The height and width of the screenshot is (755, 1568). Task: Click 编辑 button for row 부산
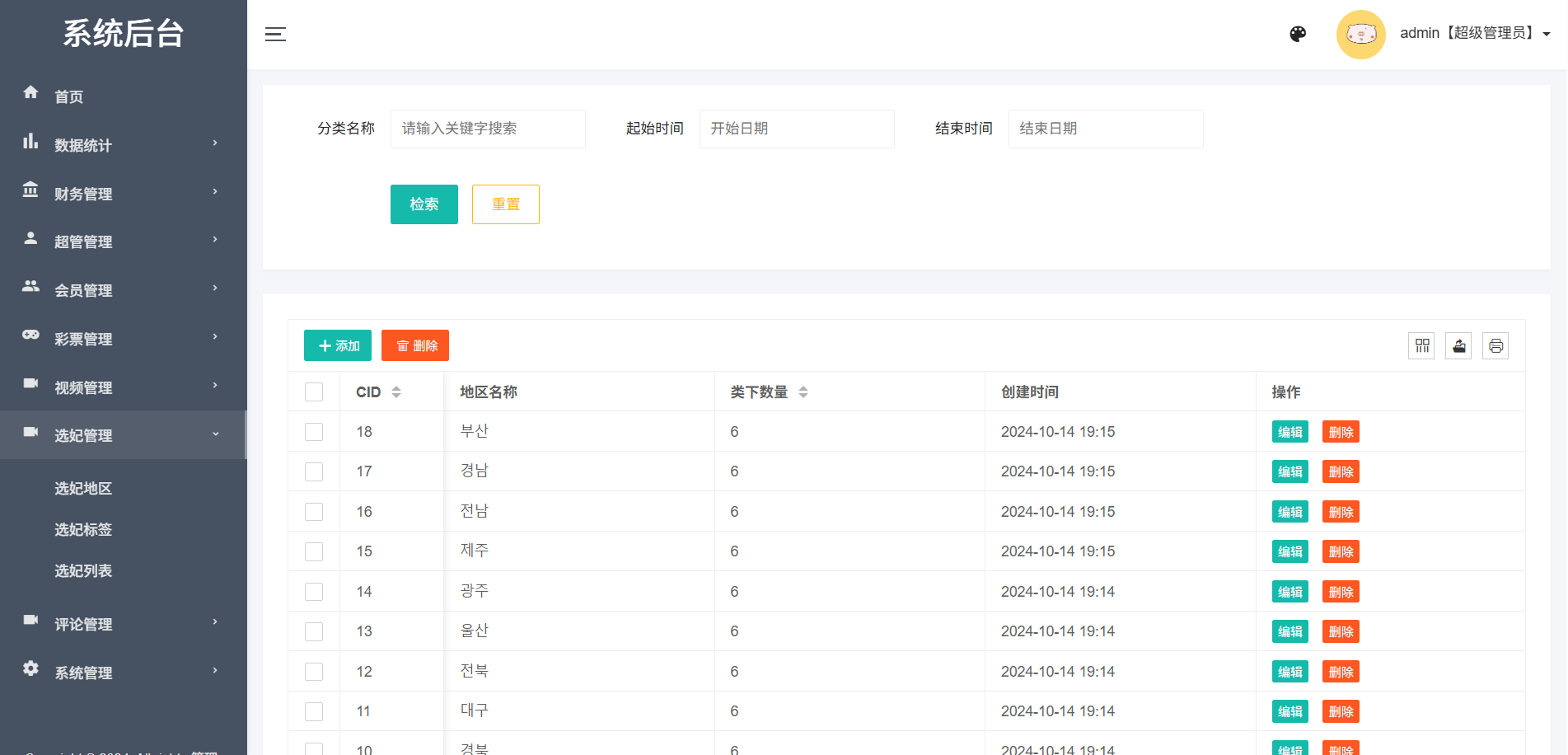[1290, 432]
